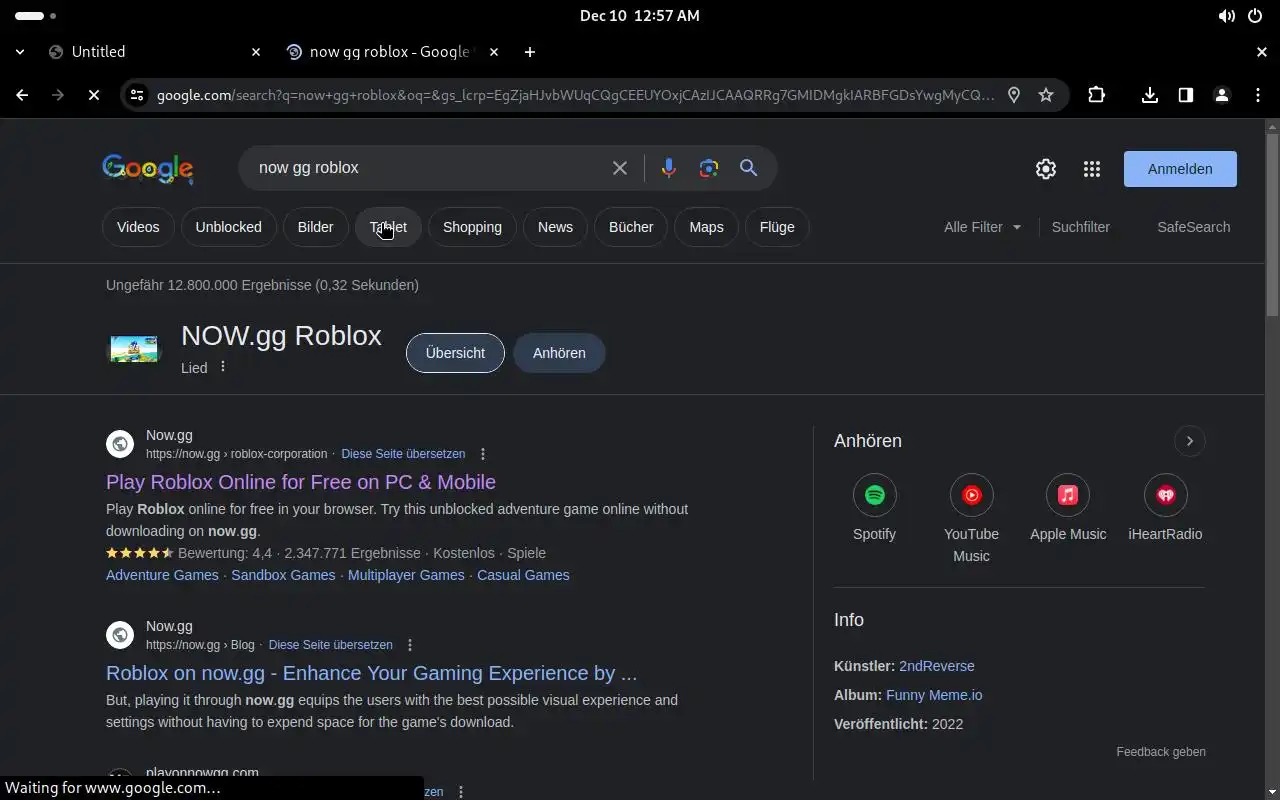Filter results by Flüge
1280x800 pixels.
click(x=777, y=227)
